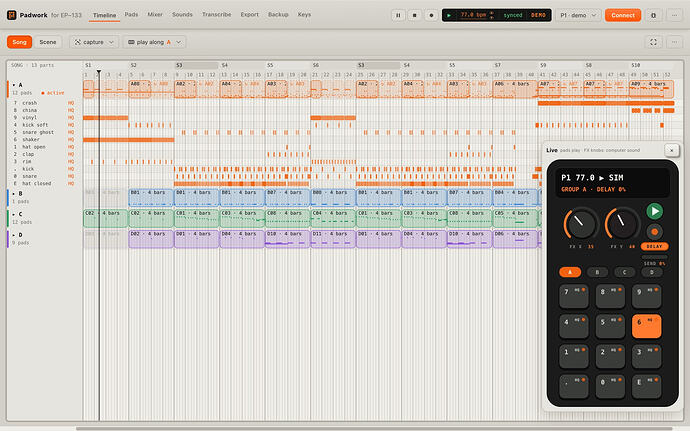Open the Pads tab
This screenshot has height=431, width=690.
[x=131, y=15]
